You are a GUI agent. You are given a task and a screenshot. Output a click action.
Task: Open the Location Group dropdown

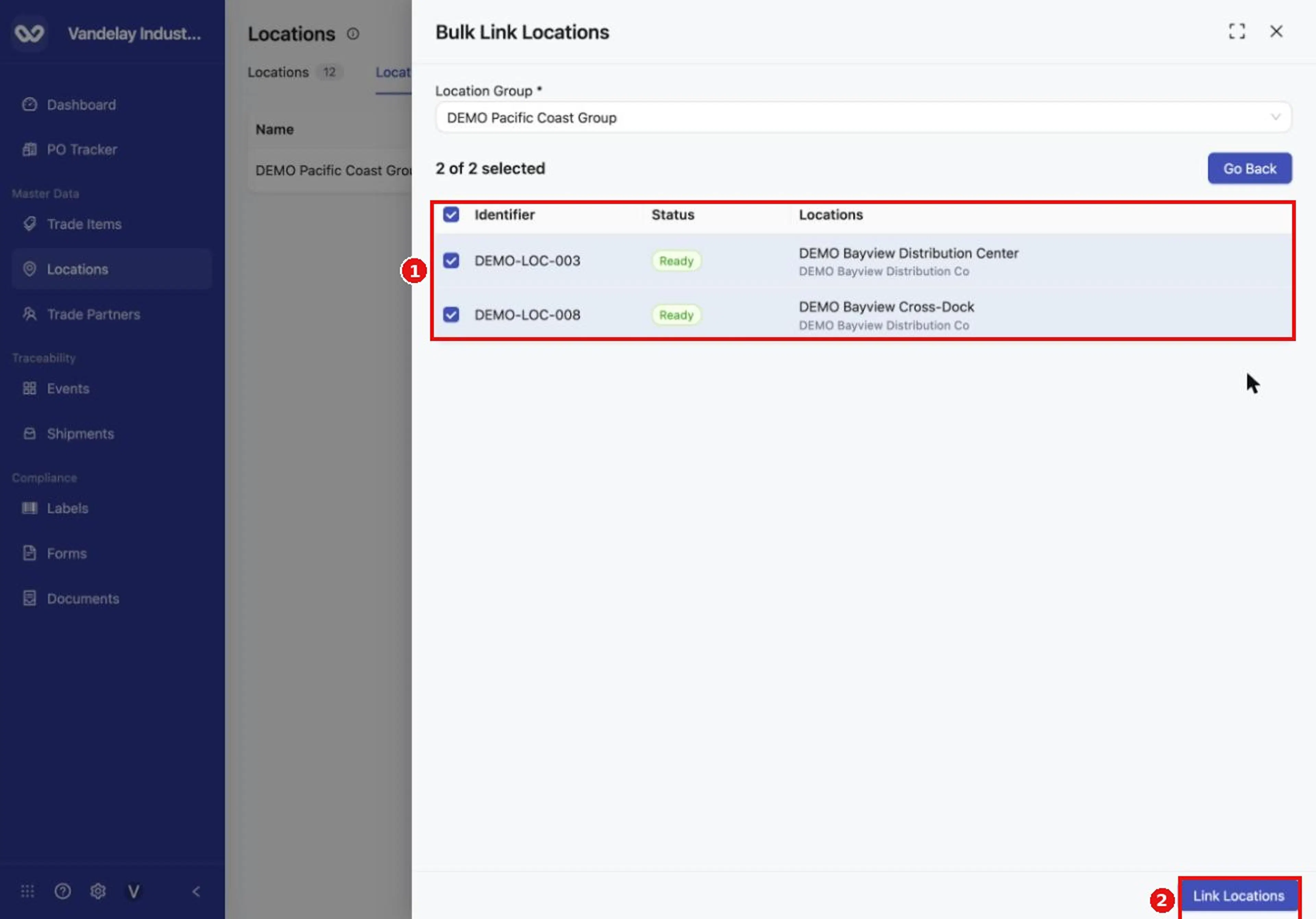pos(863,118)
